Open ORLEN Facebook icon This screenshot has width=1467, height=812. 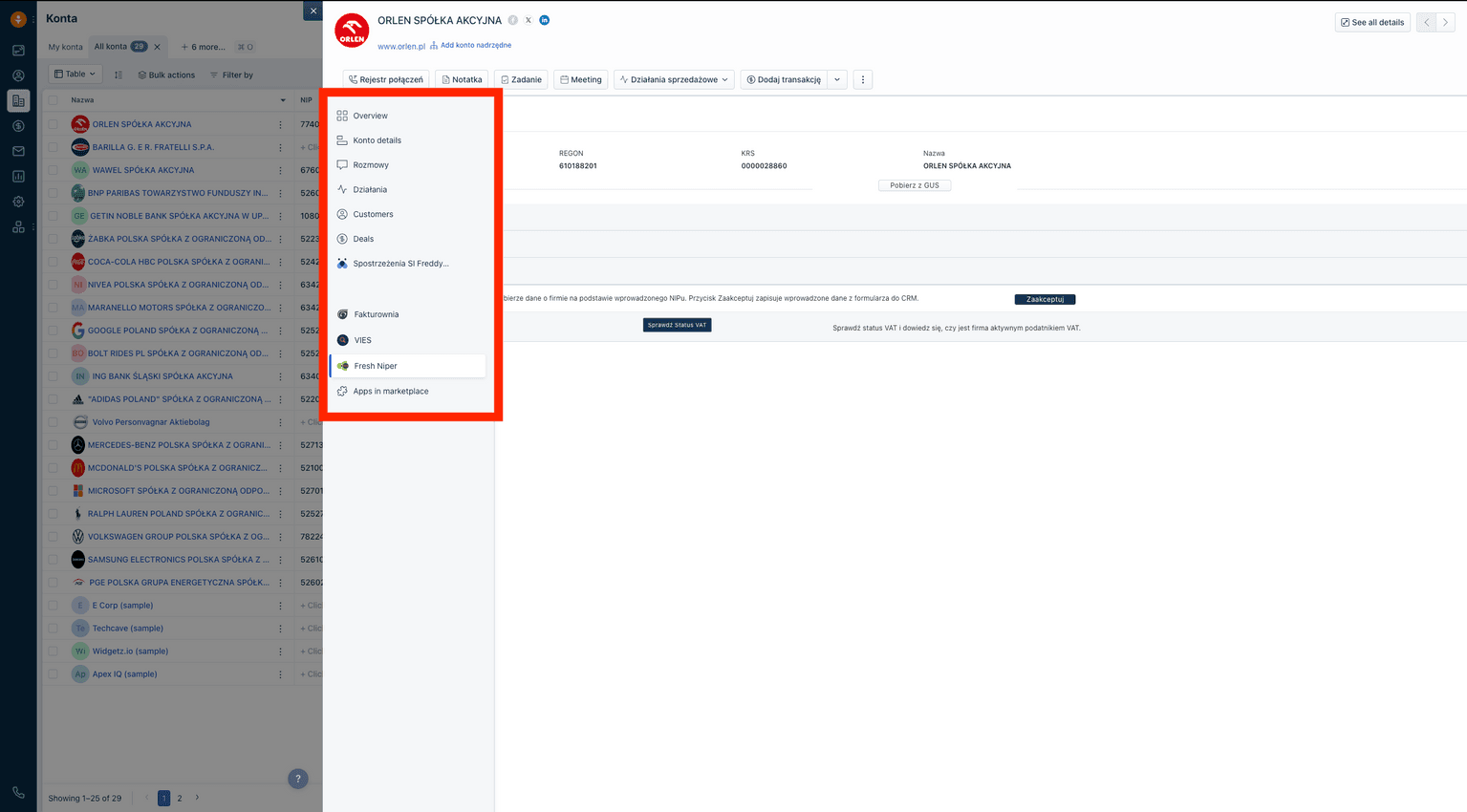pos(513,20)
